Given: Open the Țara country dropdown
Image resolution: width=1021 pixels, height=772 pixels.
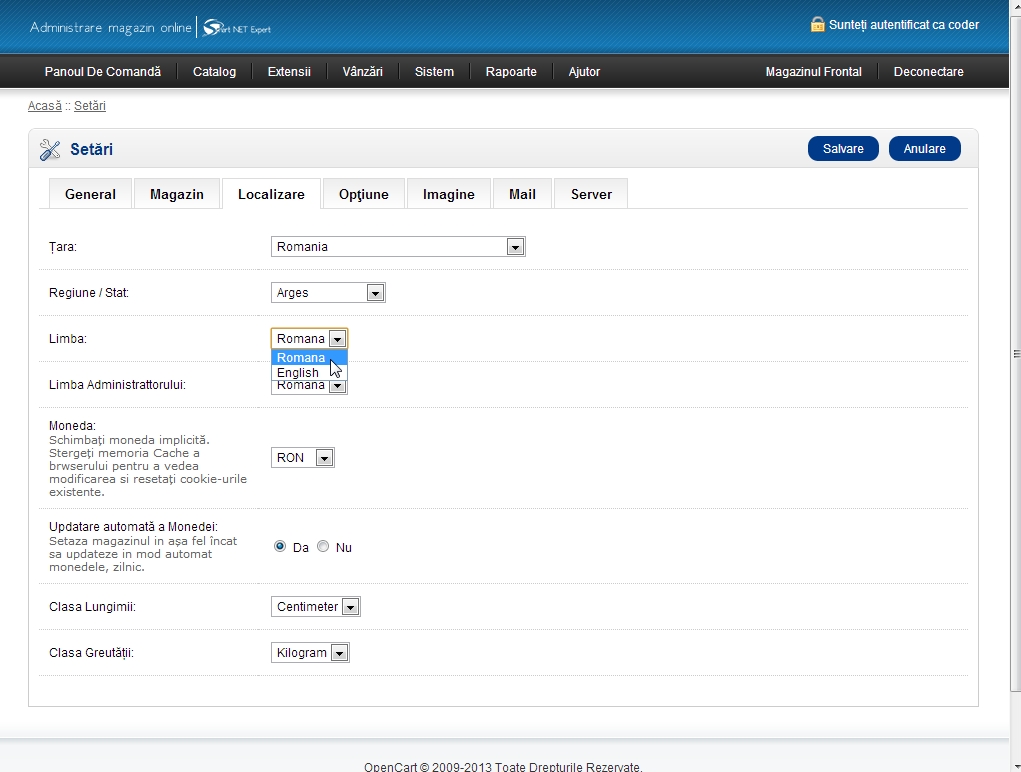Looking at the screenshot, I should click(398, 247).
